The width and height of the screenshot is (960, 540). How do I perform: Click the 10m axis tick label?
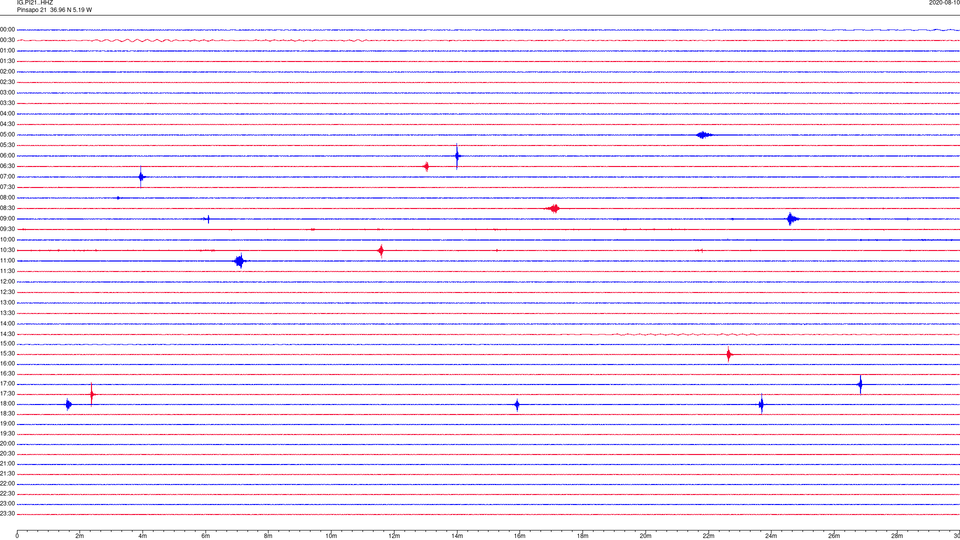tap(331, 536)
